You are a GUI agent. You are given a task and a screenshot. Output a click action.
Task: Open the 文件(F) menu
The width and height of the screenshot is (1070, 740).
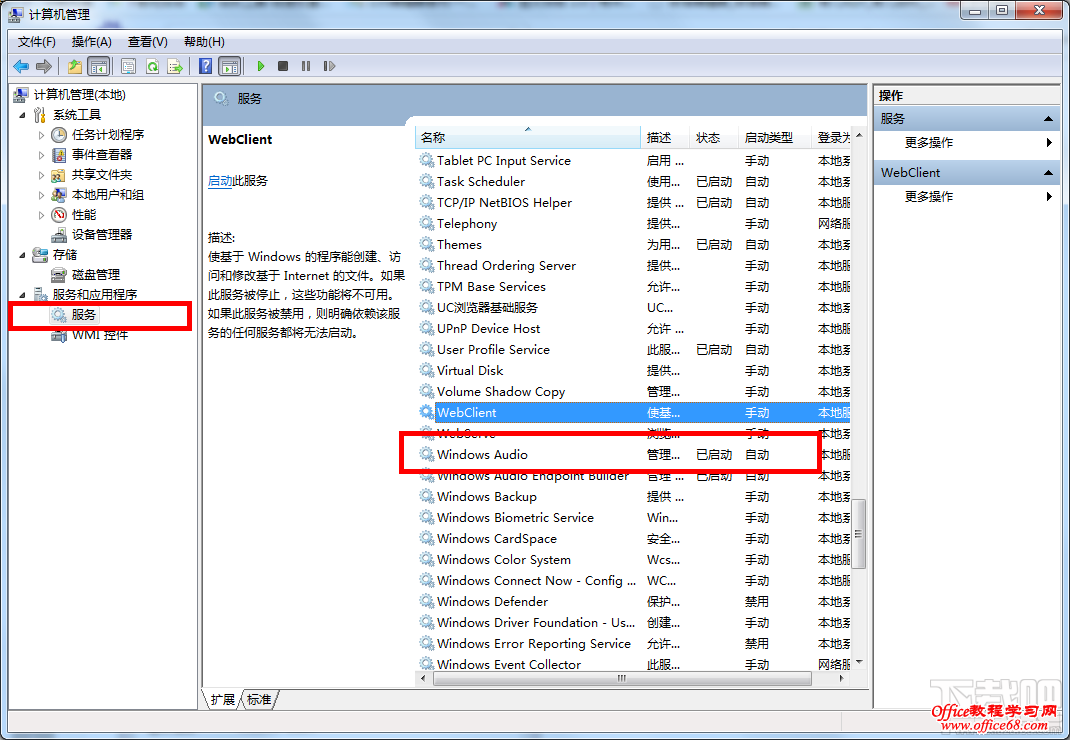(x=36, y=42)
